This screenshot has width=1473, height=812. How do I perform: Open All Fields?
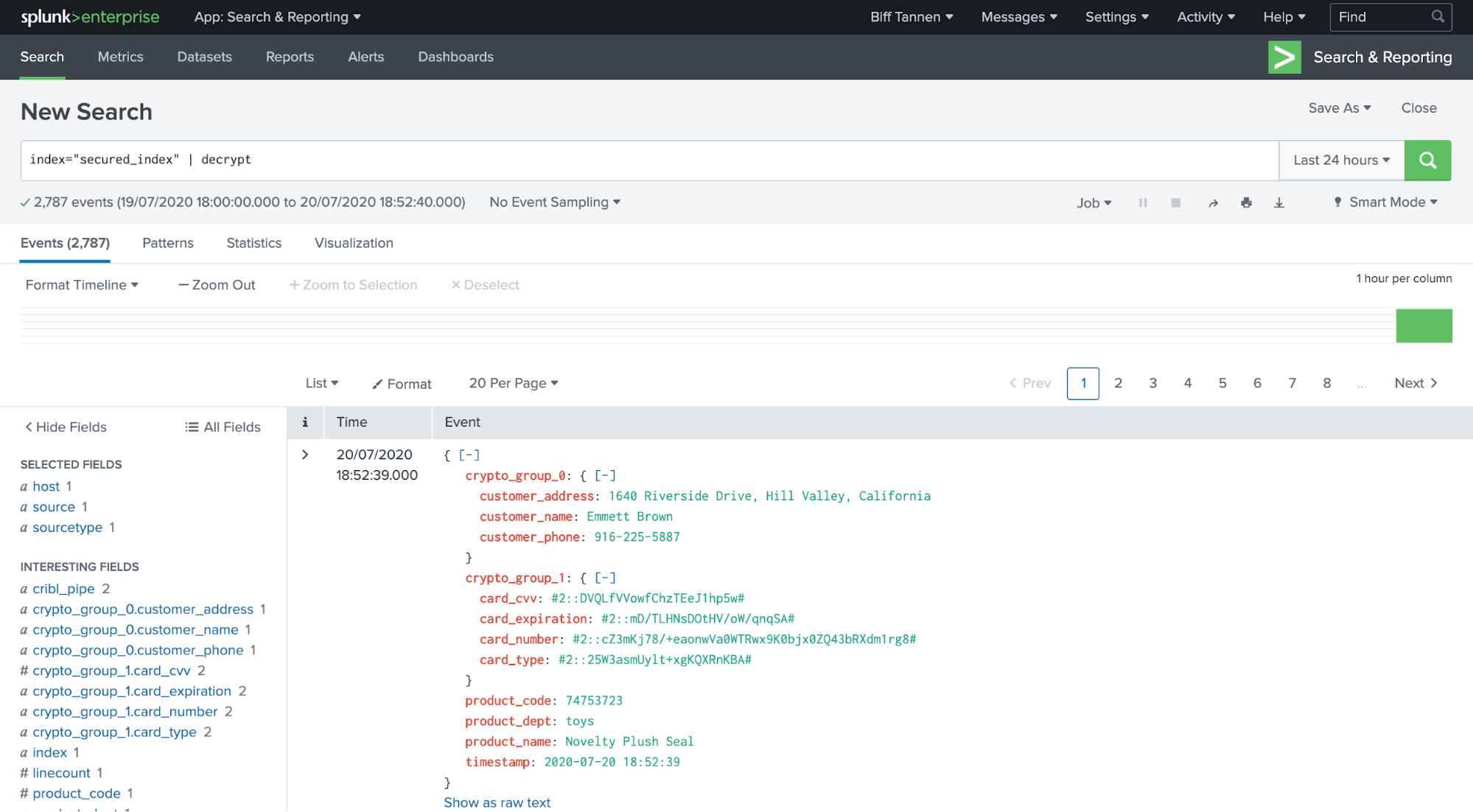pos(223,427)
